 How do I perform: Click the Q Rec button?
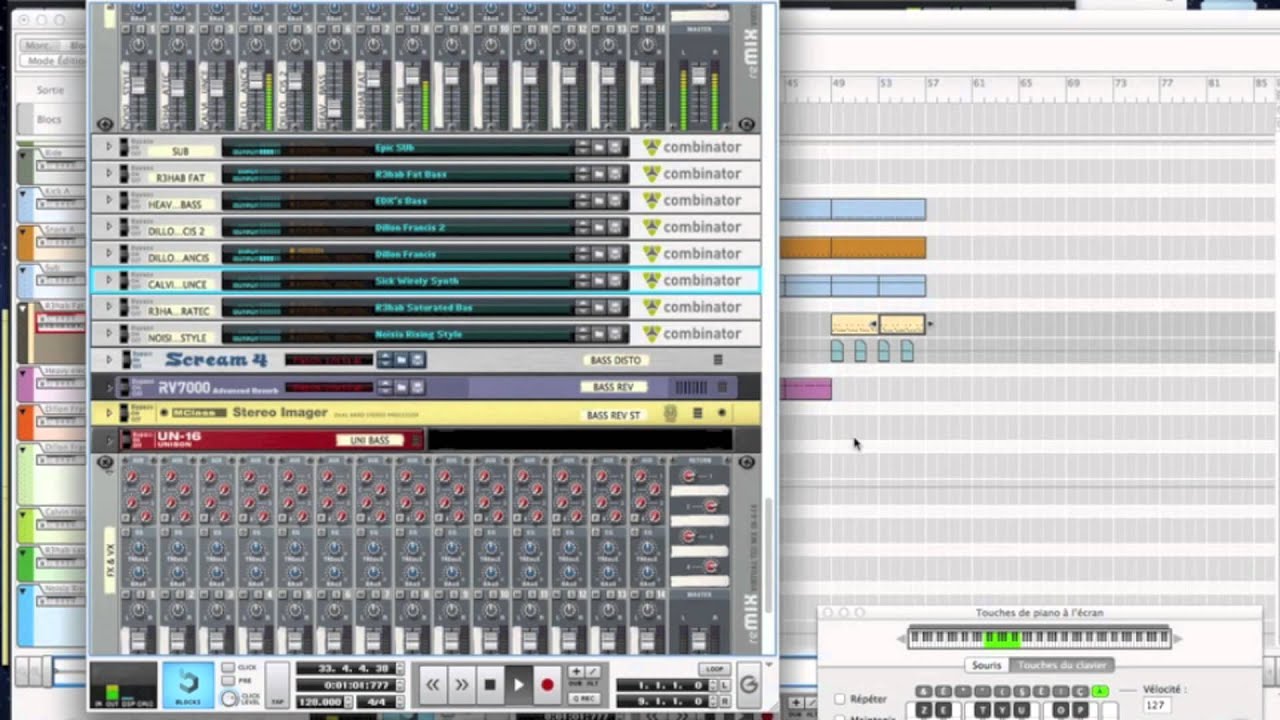click(584, 698)
